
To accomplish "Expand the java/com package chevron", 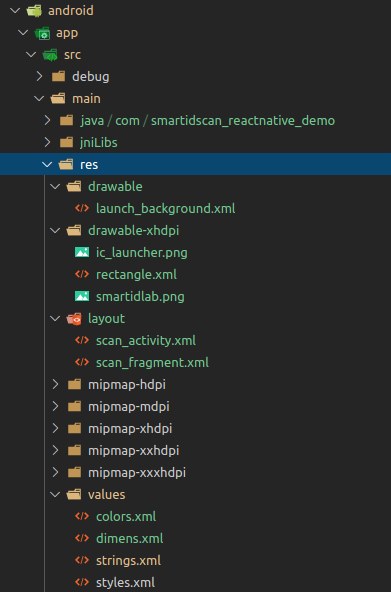I will pyautogui.click(x=47, y=121).
